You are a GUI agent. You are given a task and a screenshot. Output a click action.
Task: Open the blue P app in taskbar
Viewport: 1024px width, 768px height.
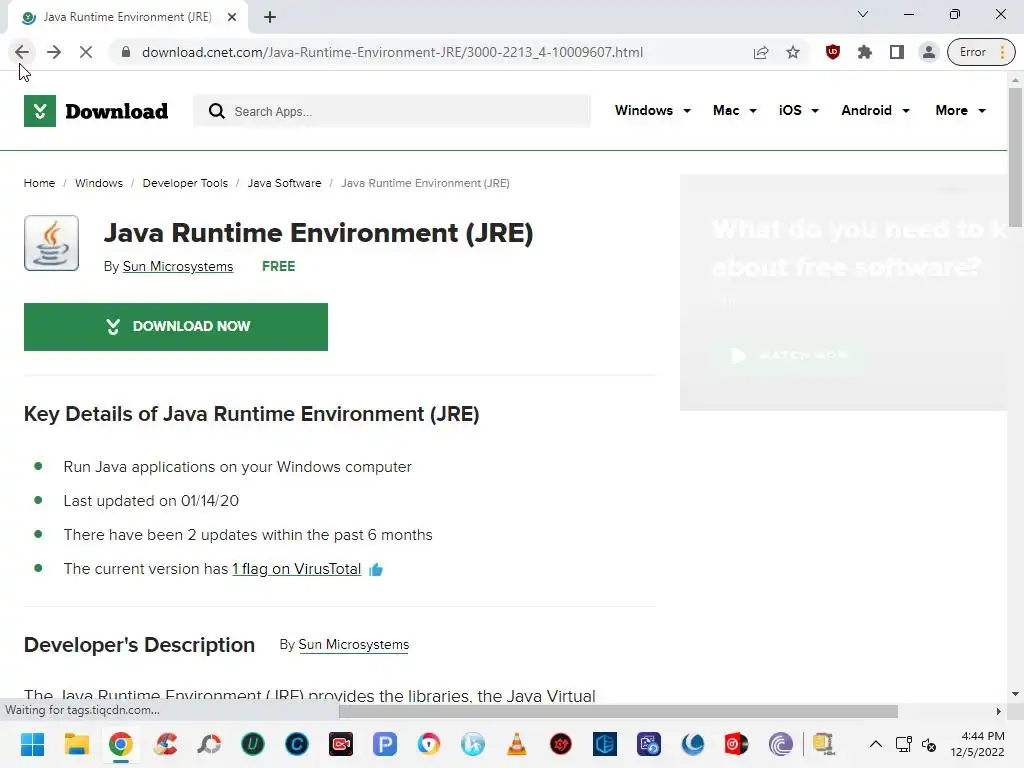[x=385, y=744]
